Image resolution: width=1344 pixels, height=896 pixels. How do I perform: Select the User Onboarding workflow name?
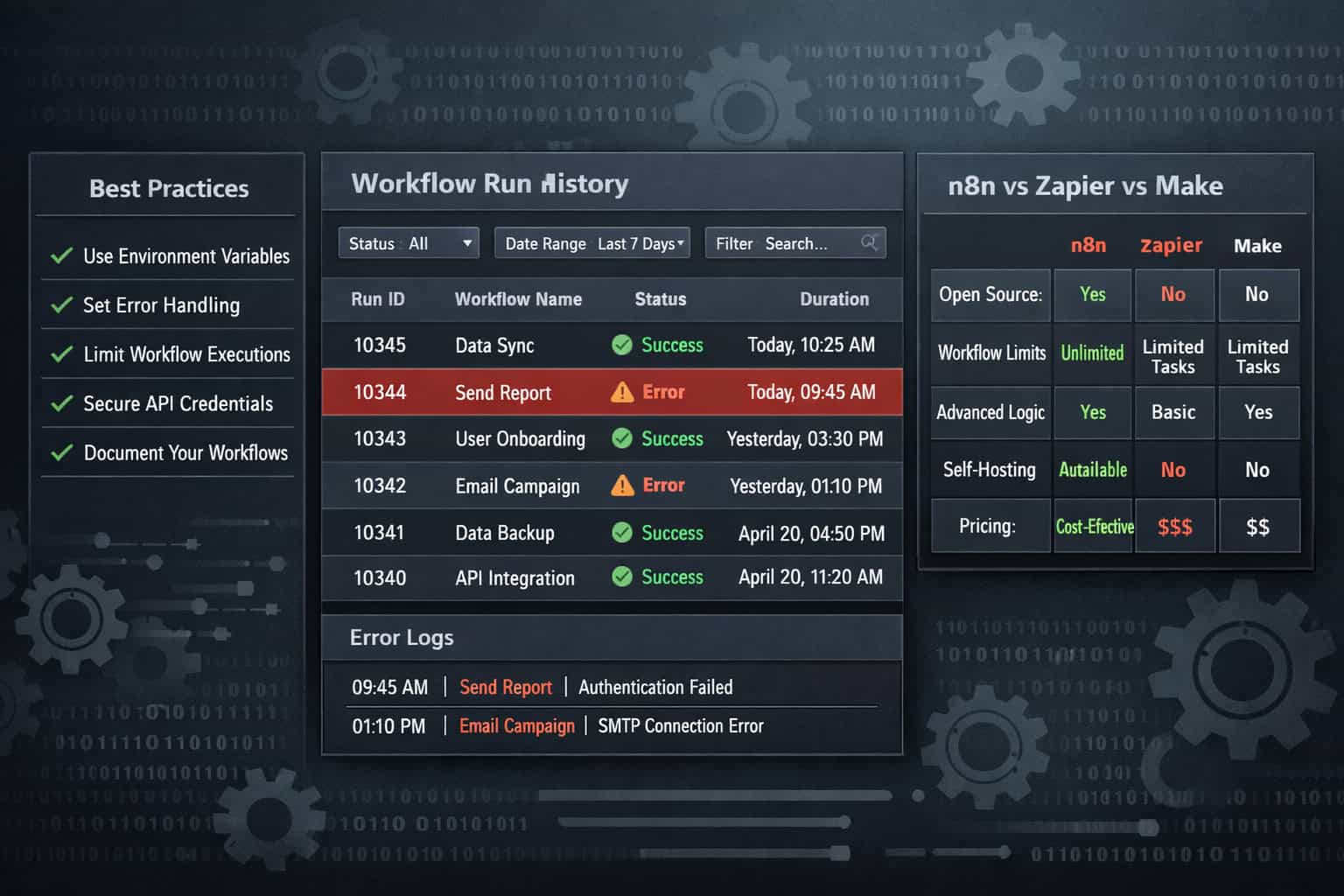pyautogui.click(x=520, y=439)
